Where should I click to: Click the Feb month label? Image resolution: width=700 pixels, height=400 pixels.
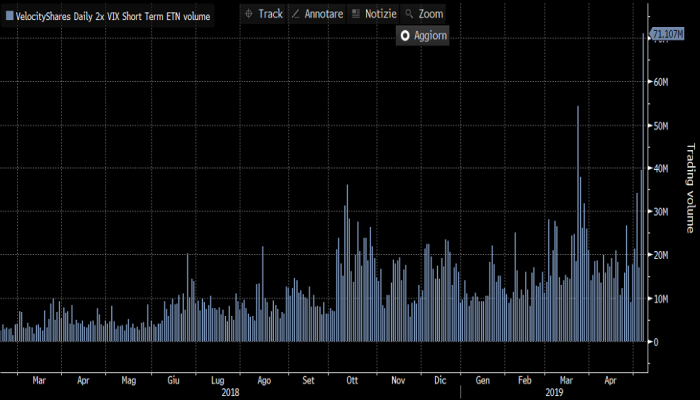pyautogui.click(x=525, y=380)
